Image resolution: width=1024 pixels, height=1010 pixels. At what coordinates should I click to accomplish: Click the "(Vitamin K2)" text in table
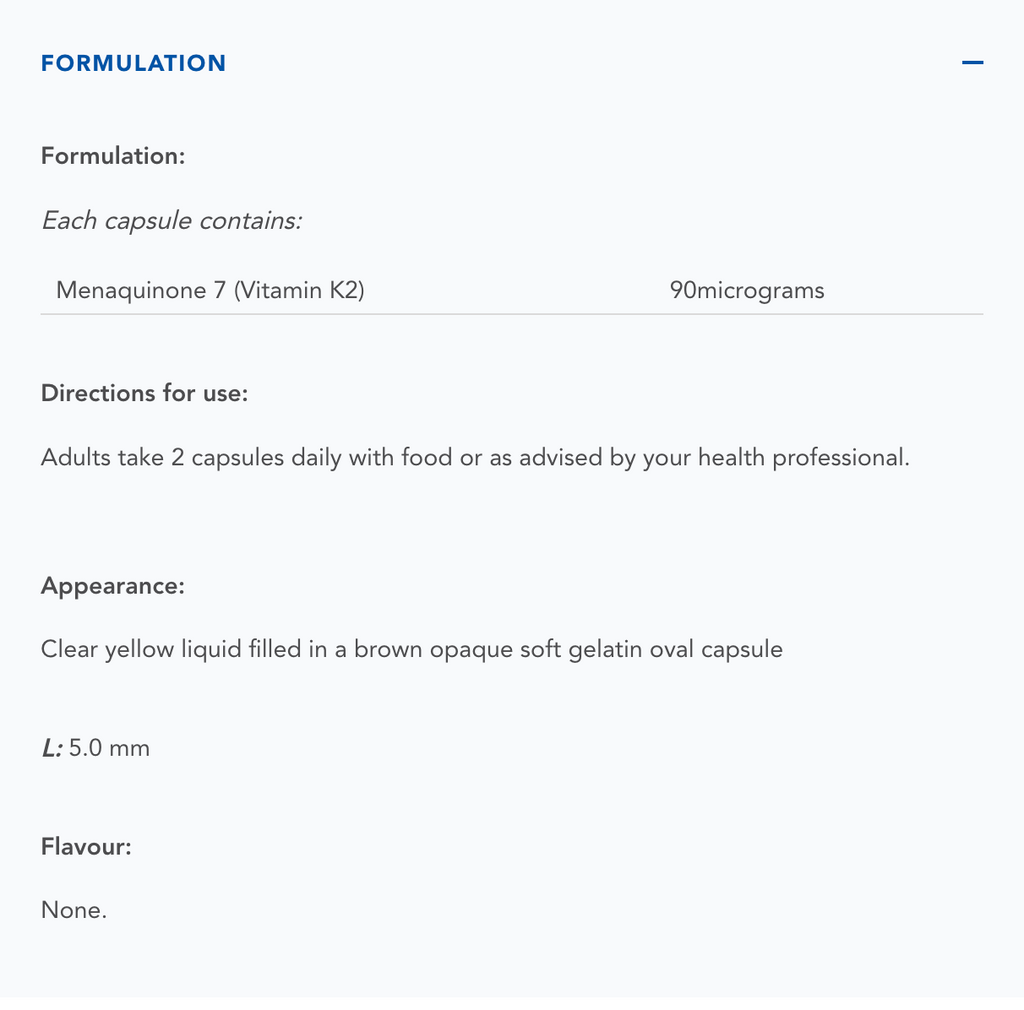click(x=299, y=291)
